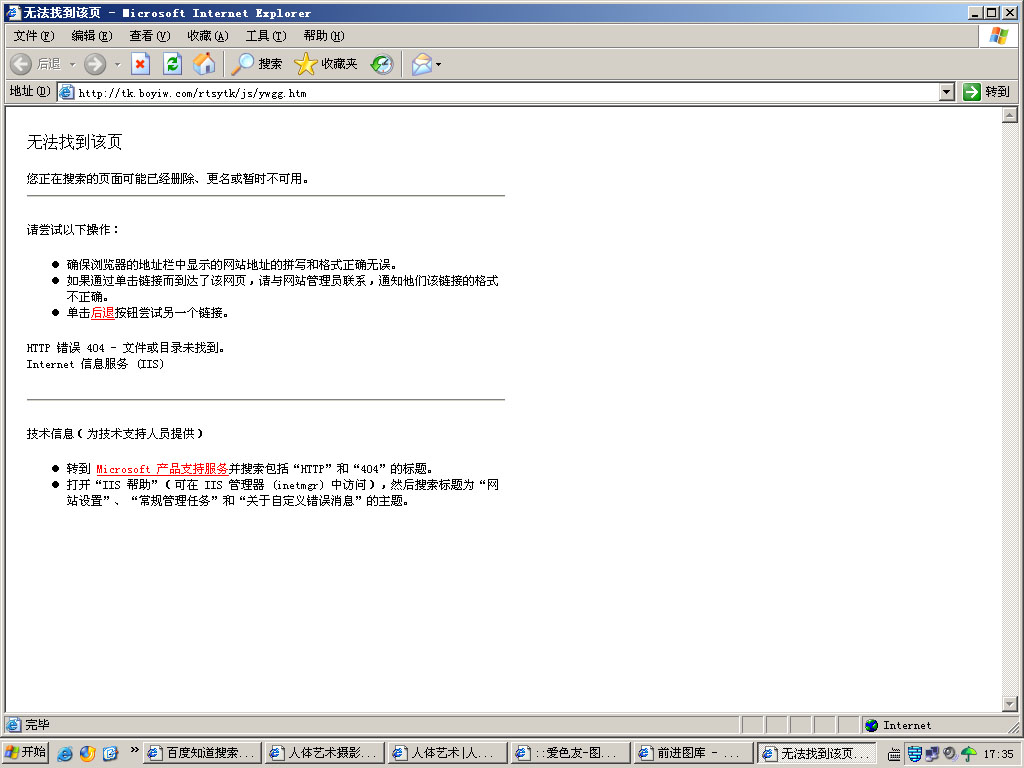The height and width of the screenshot is (768, 1024).
Task: Click the IE title bar icon
Action: tap(12, 12)
